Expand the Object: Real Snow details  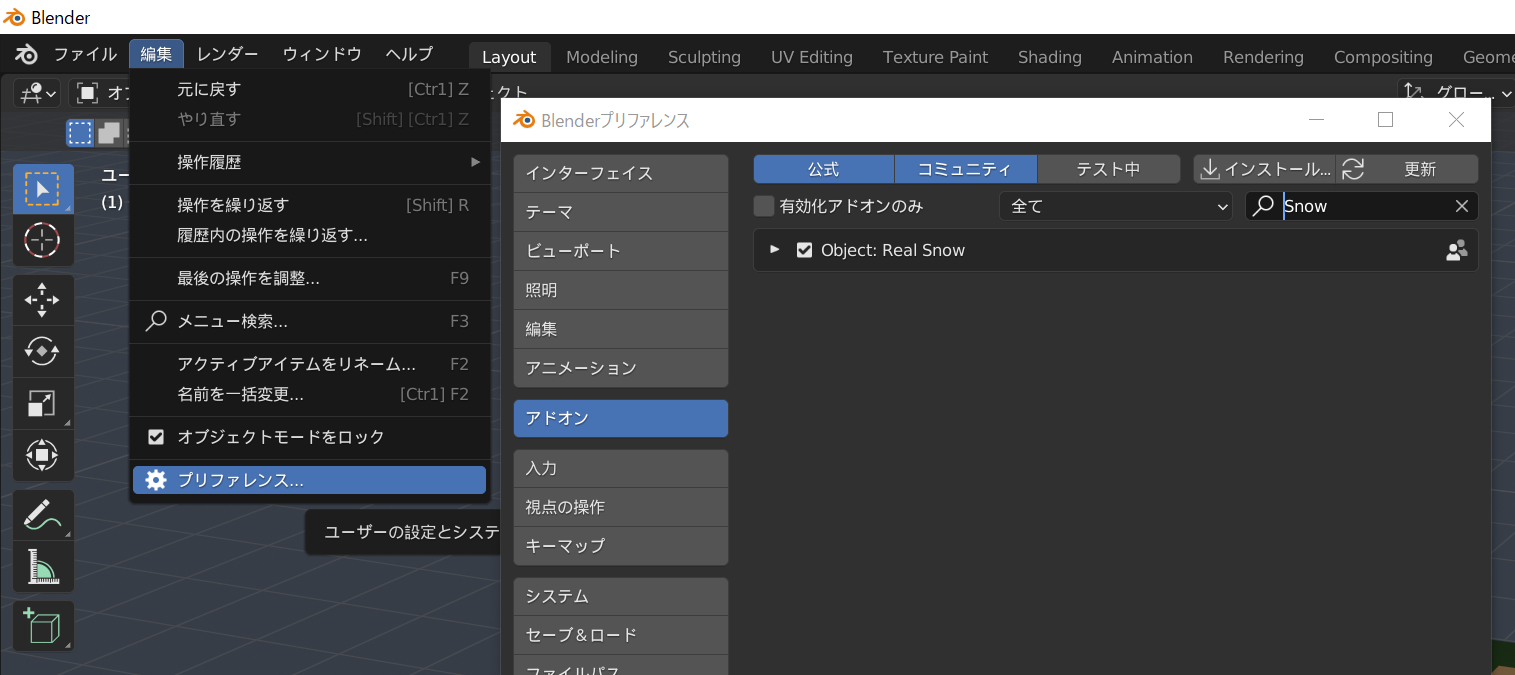click(774, 250)
